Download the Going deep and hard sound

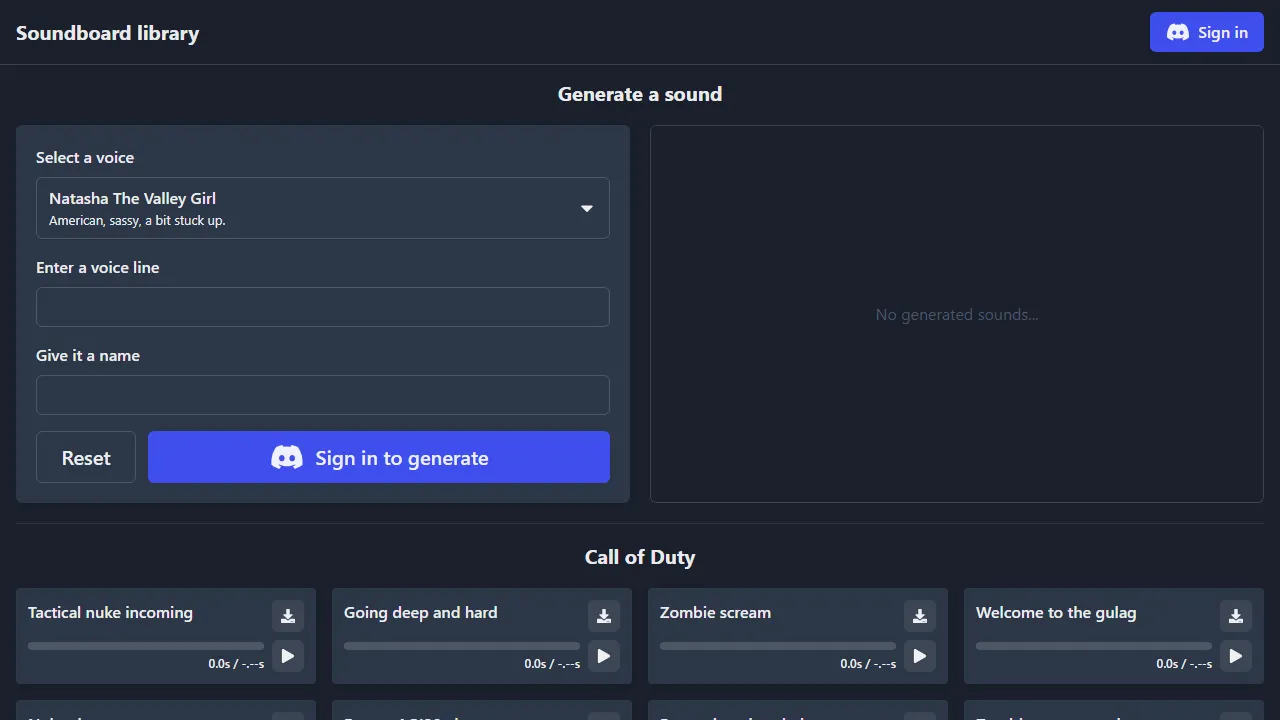[x=603, y=616]
